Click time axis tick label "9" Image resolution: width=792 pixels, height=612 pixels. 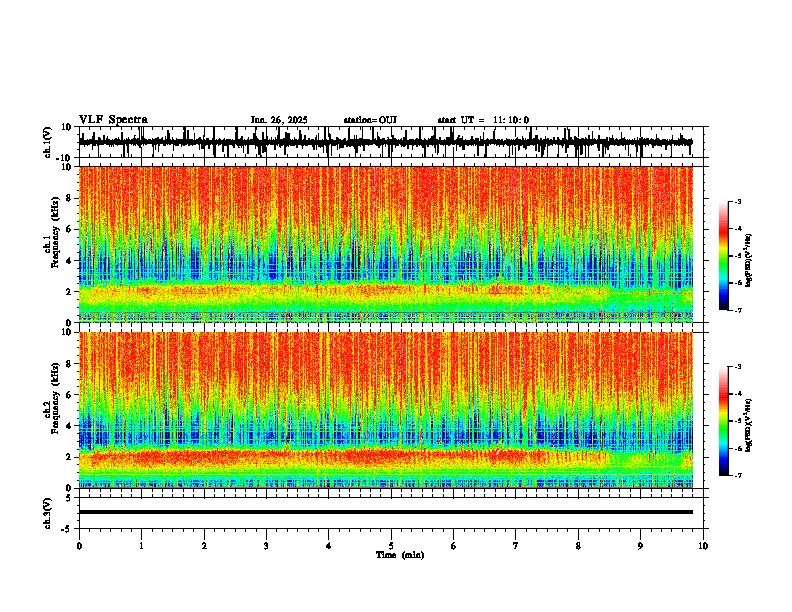(640, 546)
